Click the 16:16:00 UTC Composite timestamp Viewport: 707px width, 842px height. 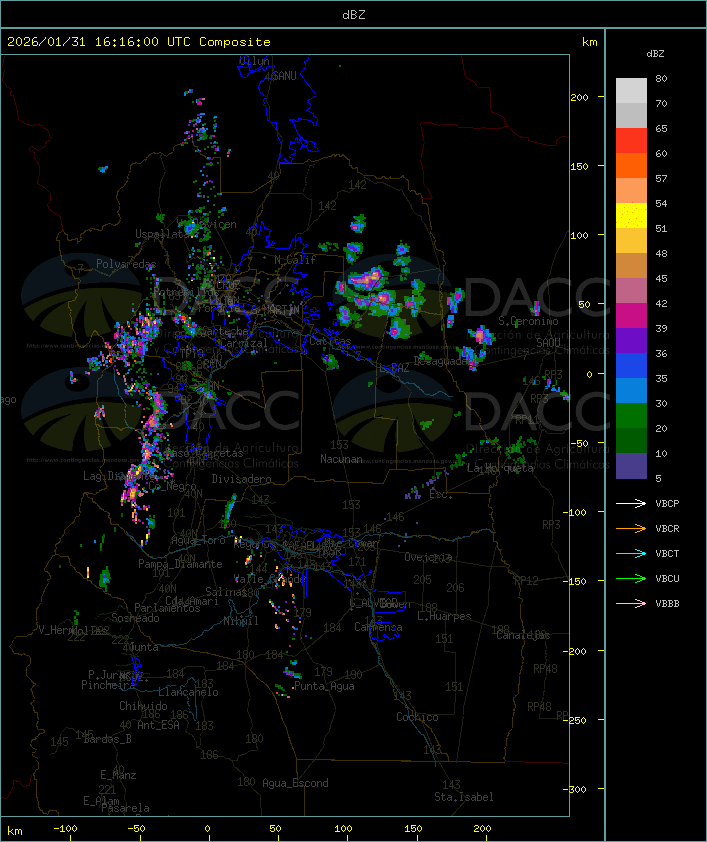click(139, 42)
